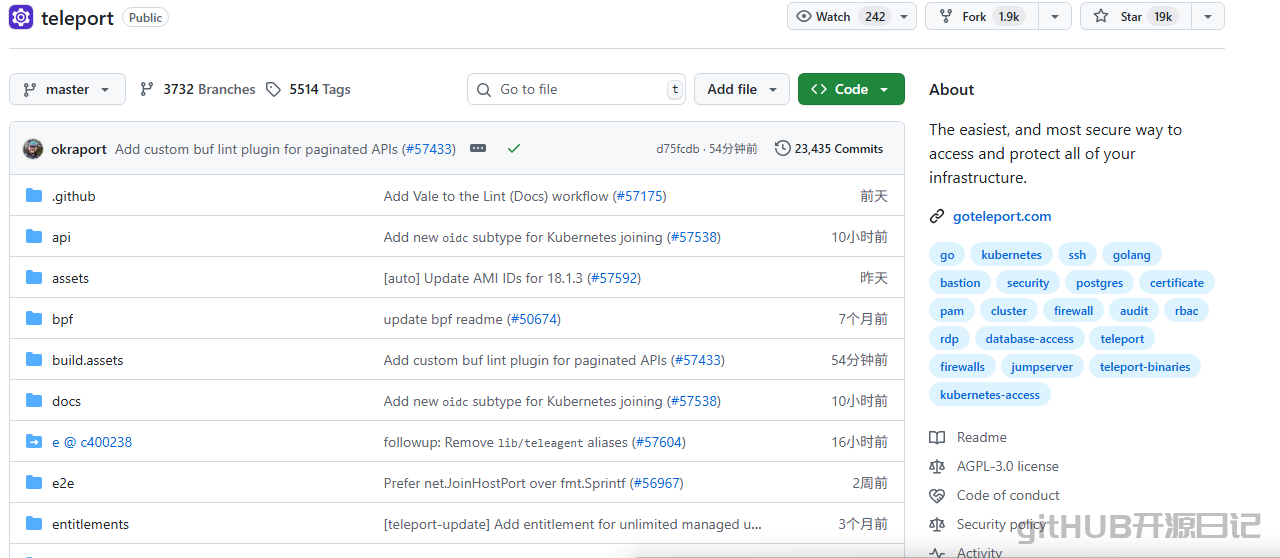Open the AGPL-3.0 license link
1280x558 pixels.
coord(1007,466)
